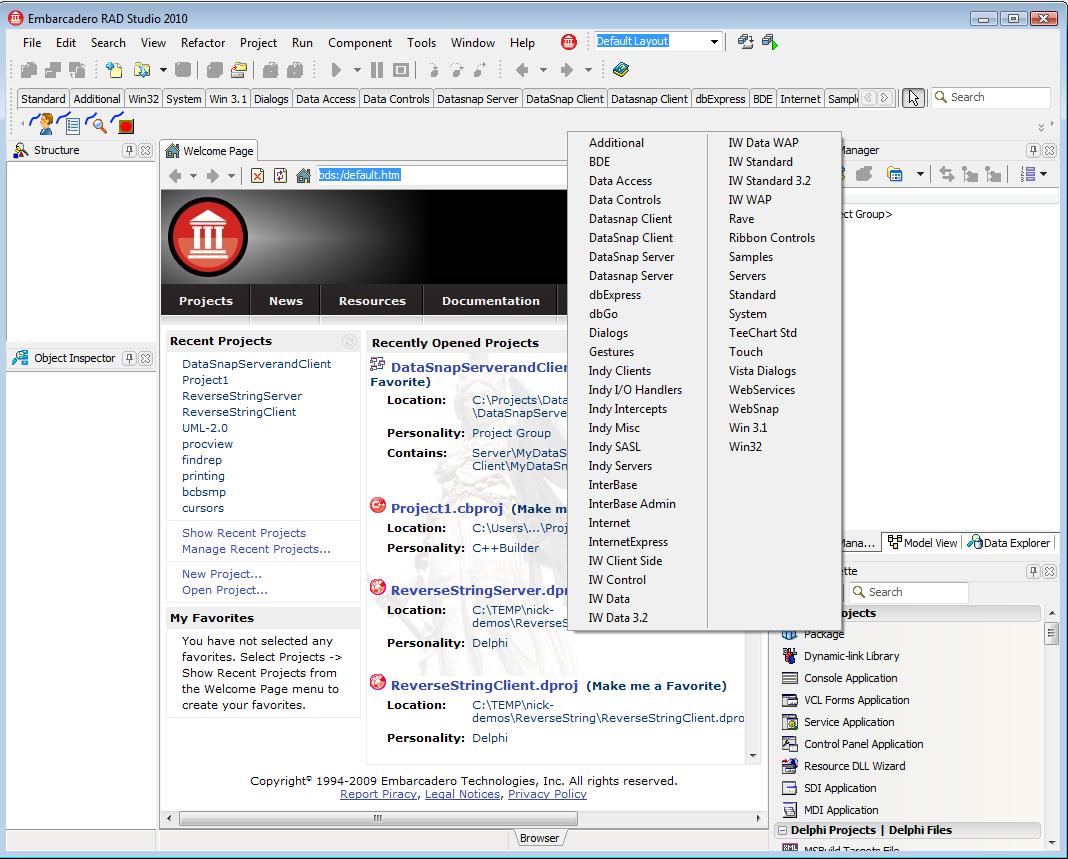Screen dimensions: 1068x859
Task: Toggle the Object Inspector pin button
Action: pyautogui.click(x=129, y=359)
